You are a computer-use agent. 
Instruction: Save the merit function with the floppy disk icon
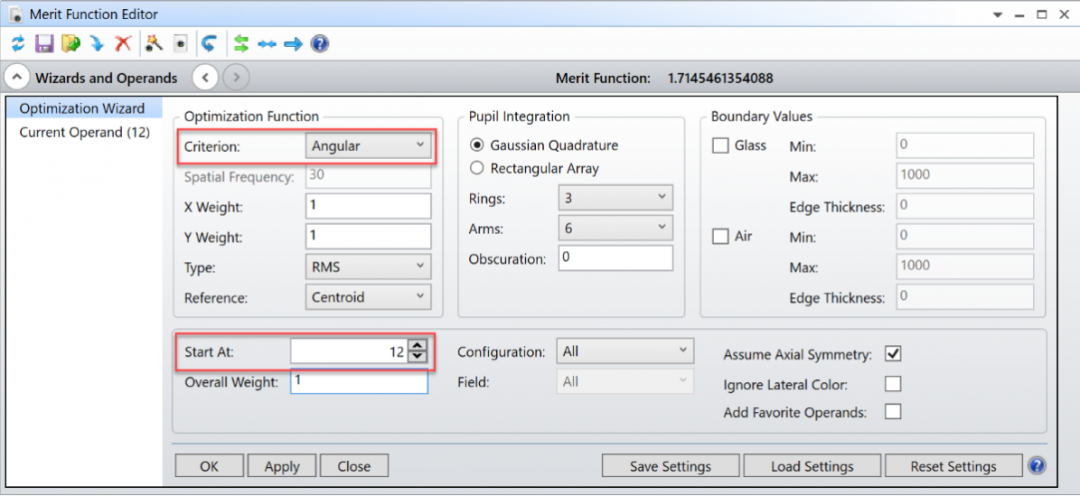[x=44, y=44]
